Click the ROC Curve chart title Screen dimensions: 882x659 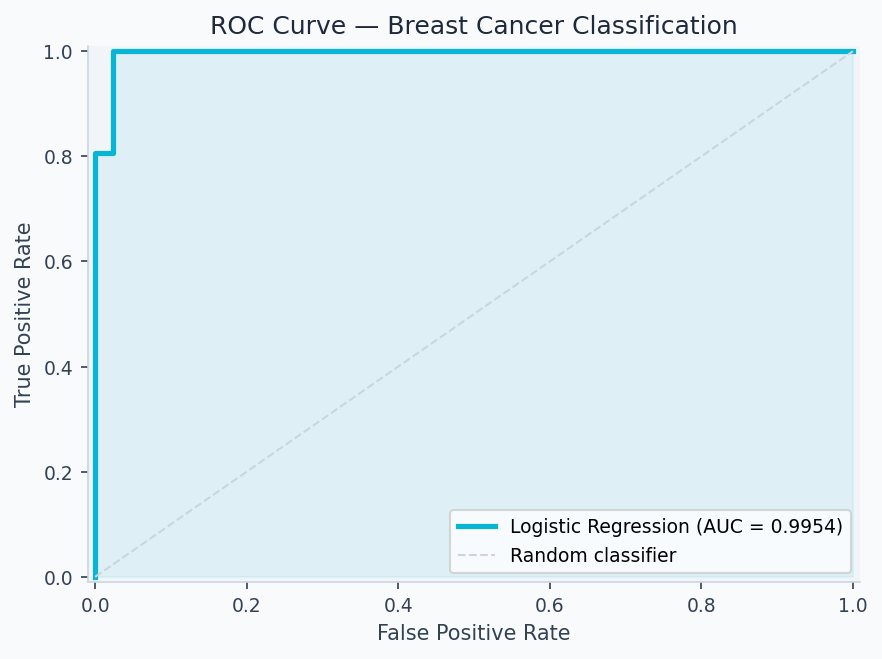(473, 26)
